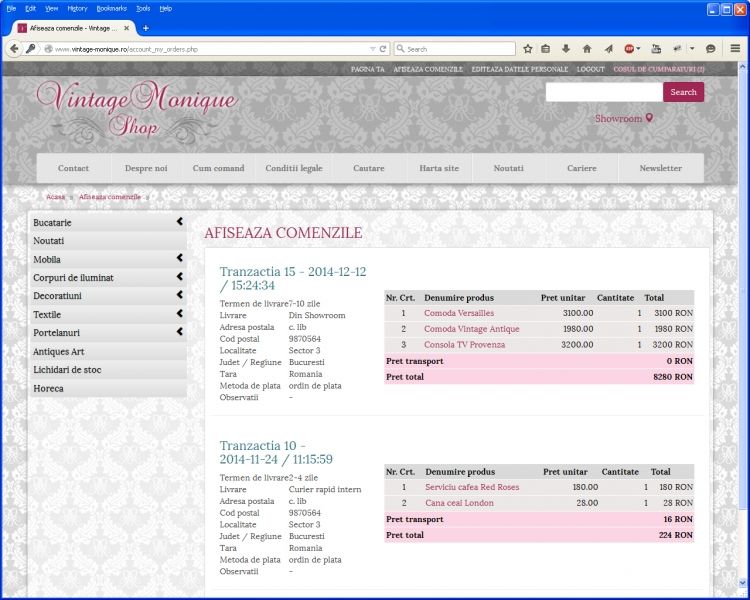Go to the browser Home icon

coord(586,48)
